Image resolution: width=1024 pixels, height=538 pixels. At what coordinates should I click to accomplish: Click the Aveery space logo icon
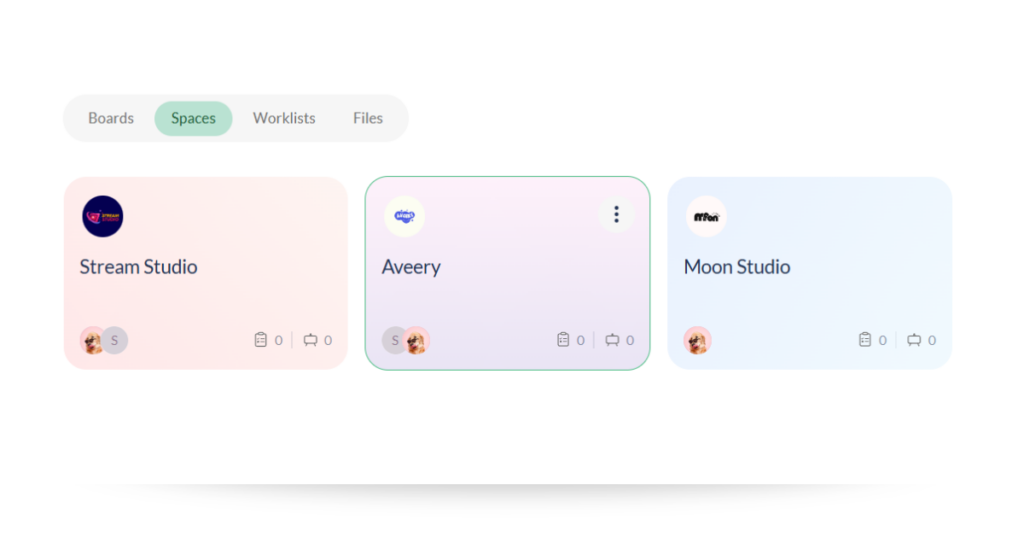[x=405, y=216]
